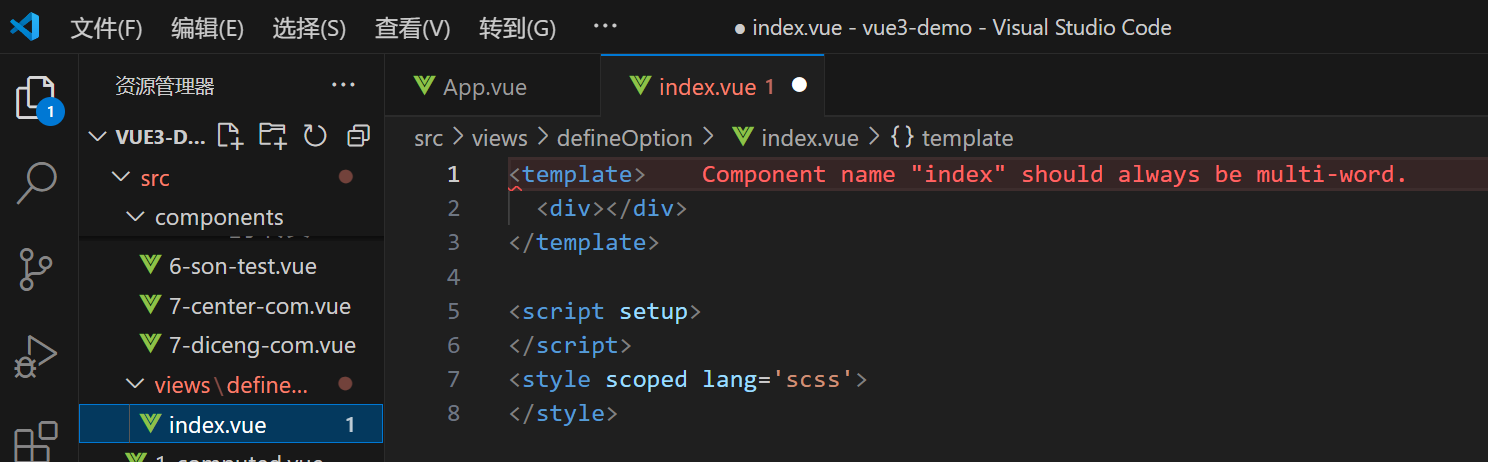This screenshot has height=462, width=1488.
Task: Open the 文件(F) menu
Action: coord(106,28)
